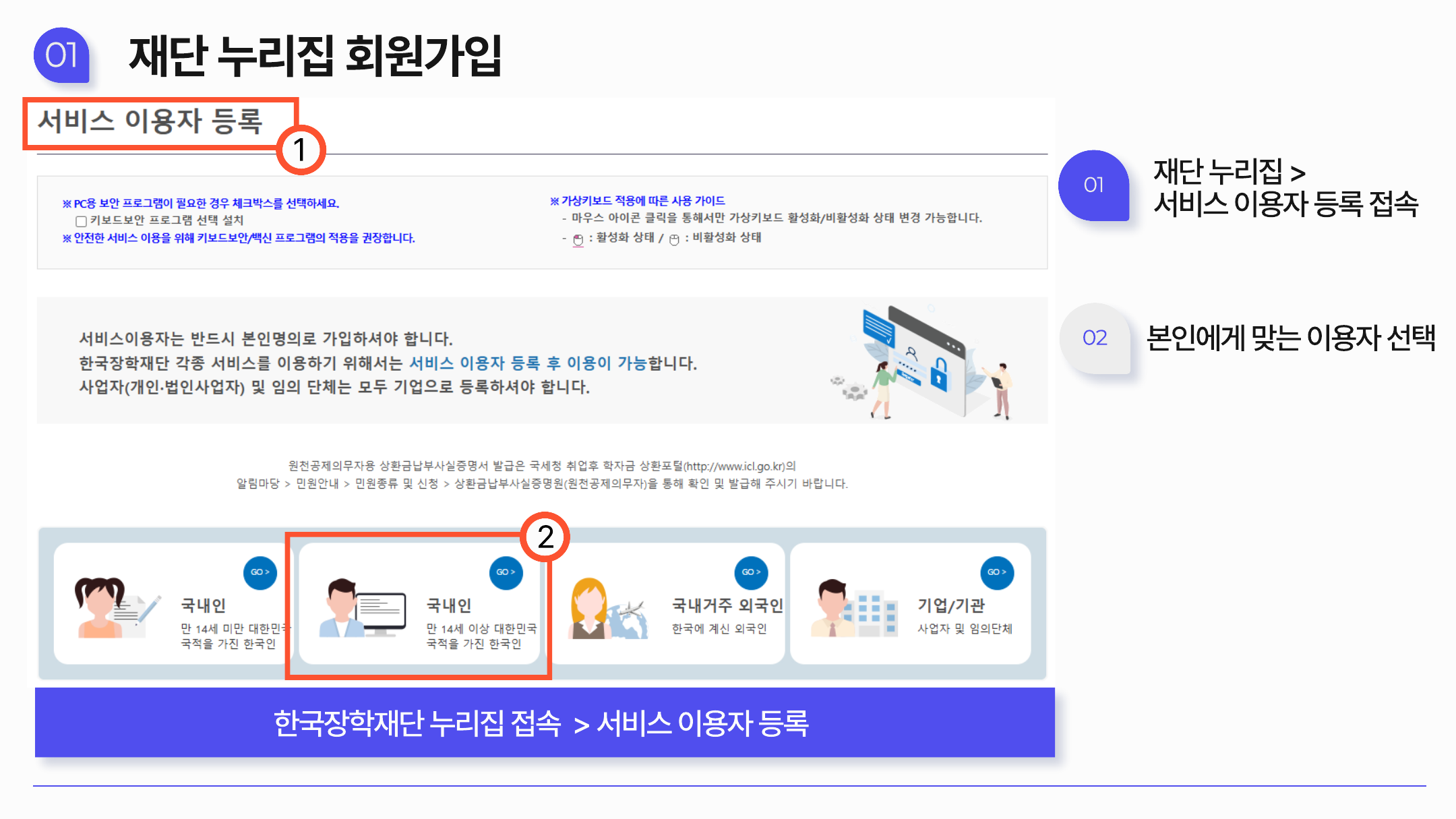The image size is (1456, 819).
Task: Click GO button on 기업/기관 card
Action: tap(998, 572)
